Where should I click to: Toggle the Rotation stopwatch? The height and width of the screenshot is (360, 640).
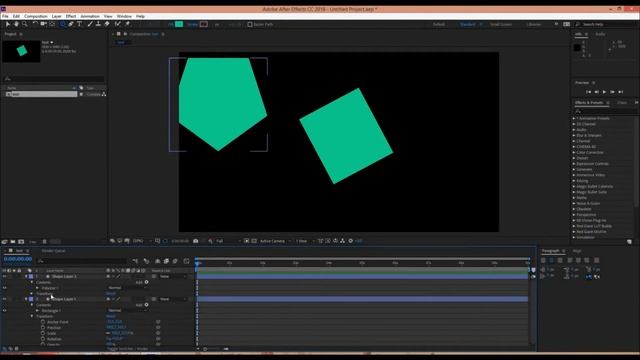(x=43, y=339)
